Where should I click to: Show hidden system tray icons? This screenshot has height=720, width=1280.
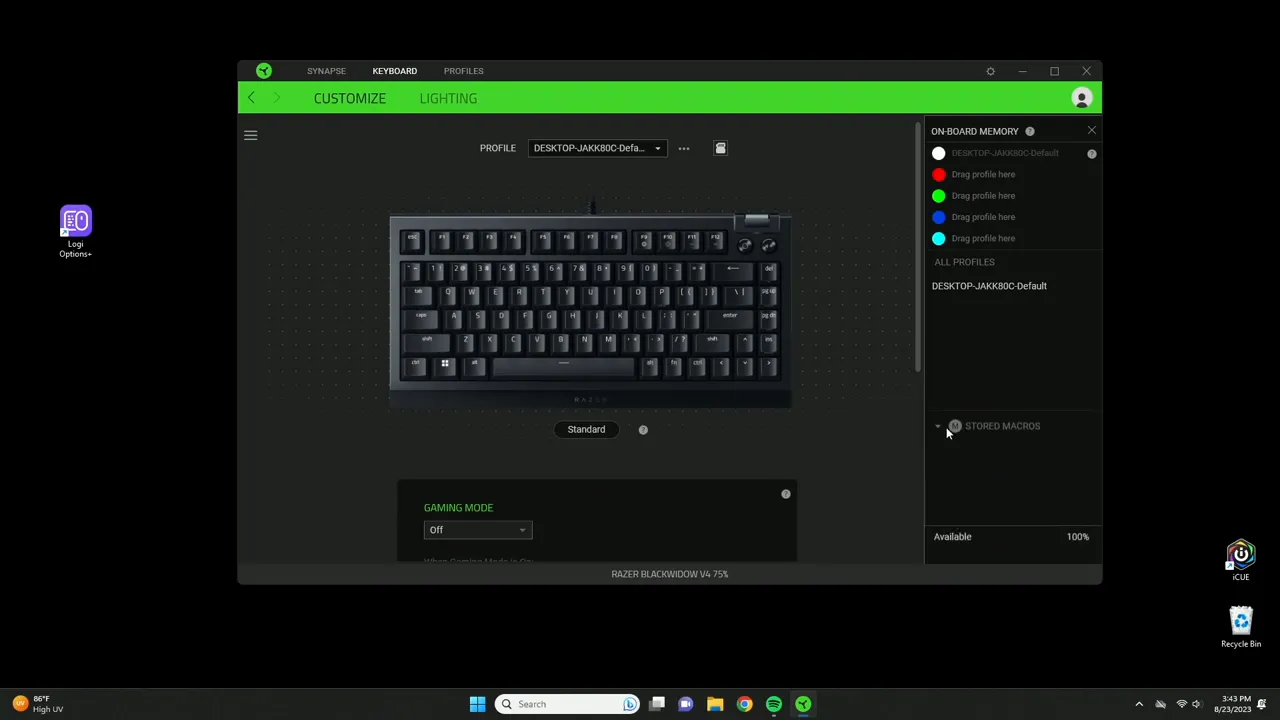1138,704
